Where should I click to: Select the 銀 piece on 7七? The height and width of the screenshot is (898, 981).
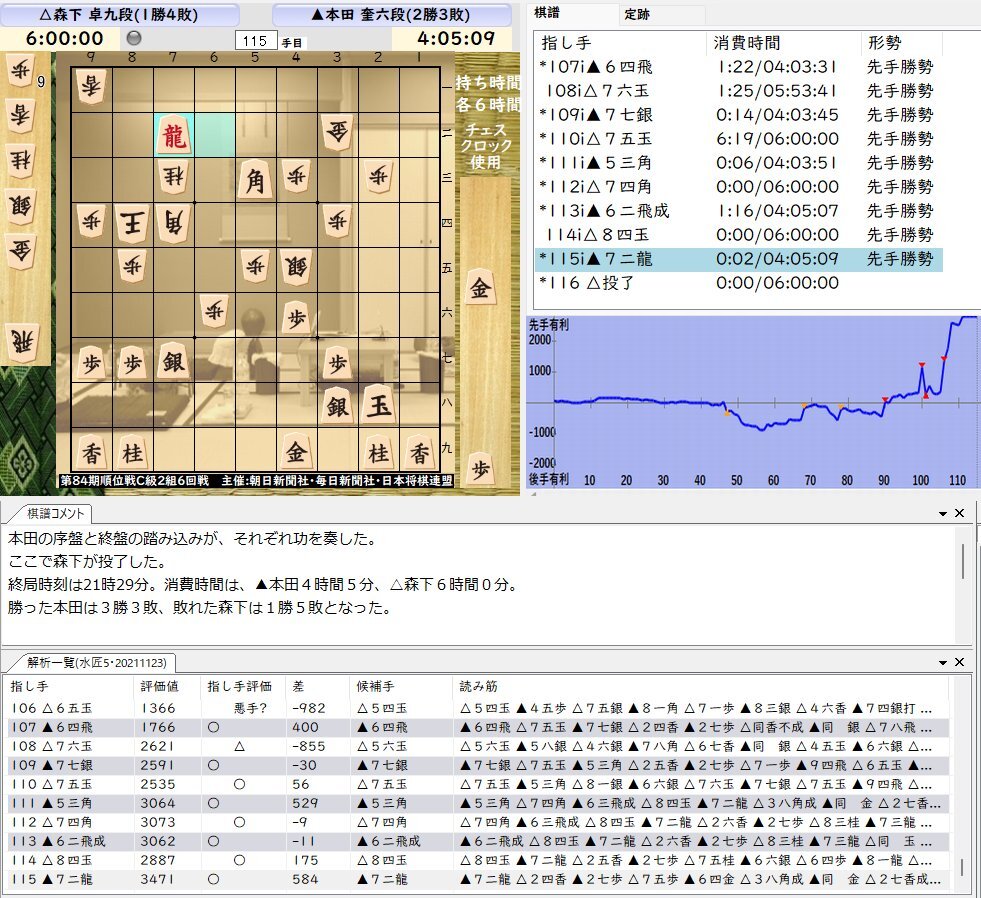point(174,361)
